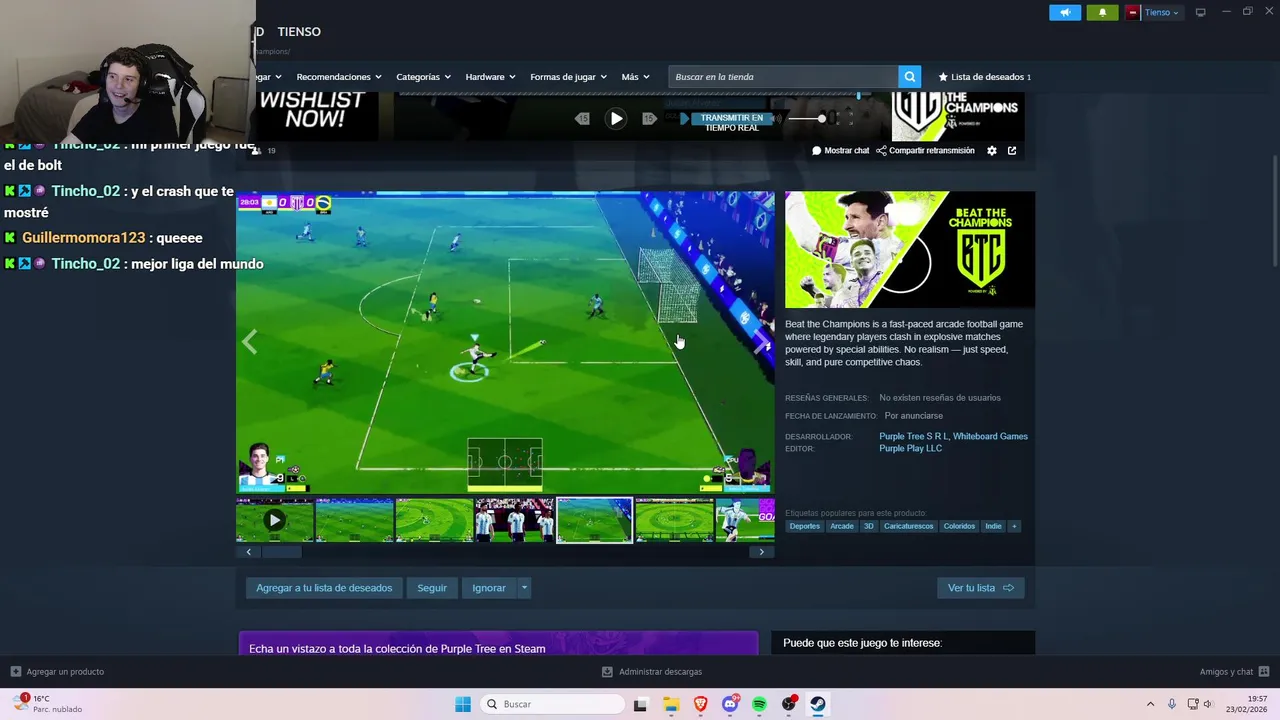Select the highlighted active screenshot thumbnail
This screenshot has width=1280, height=720.
pyautogui.click(x=594, y=520)
